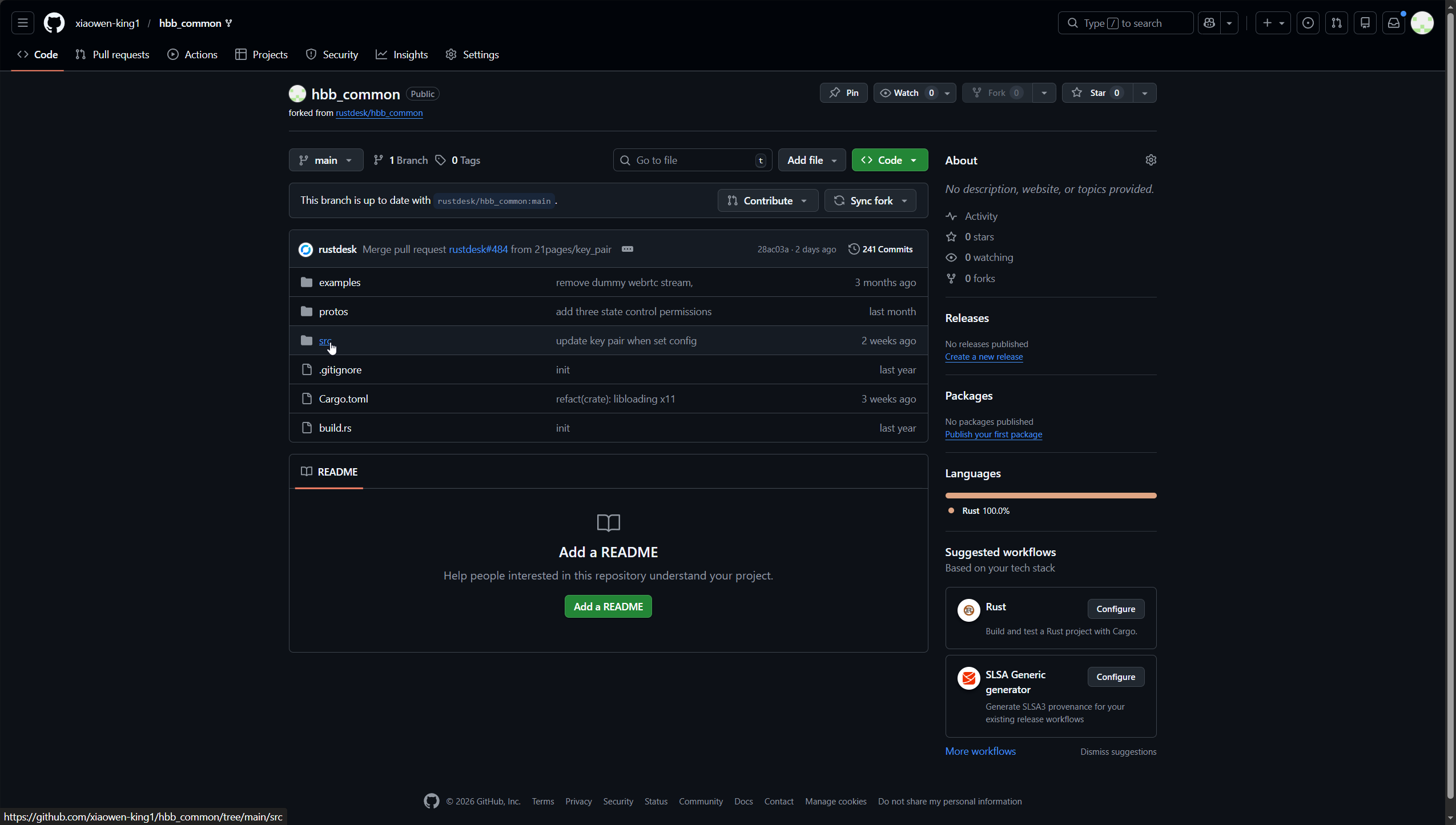Expand the green Code dropdown
This screenshot has width=1456, height=825.
(889, 160)
